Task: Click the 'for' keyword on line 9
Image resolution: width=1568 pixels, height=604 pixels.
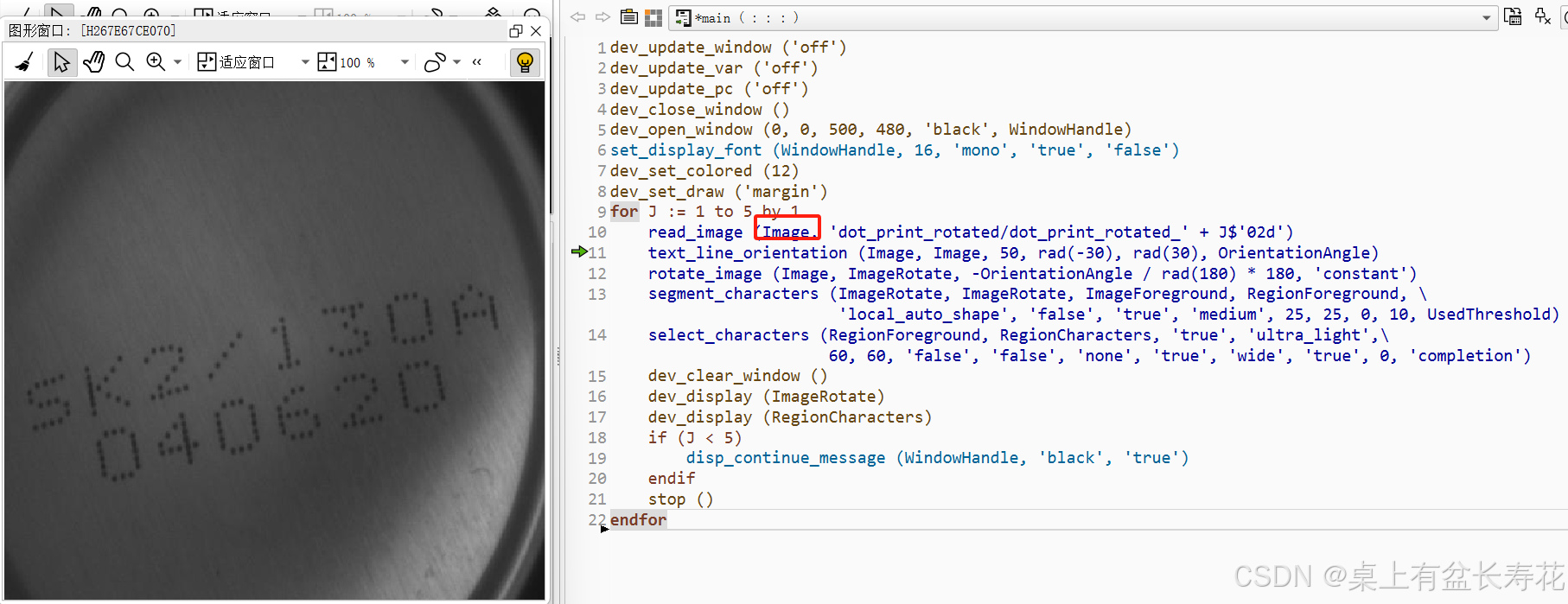Action: 624,212
